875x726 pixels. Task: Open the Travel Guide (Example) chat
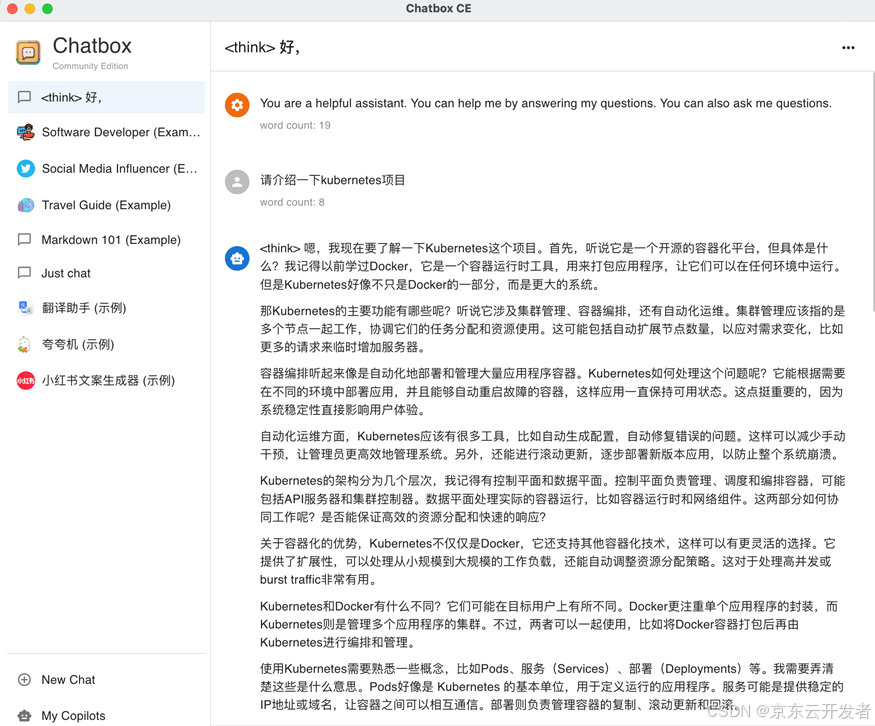[107, 205]
